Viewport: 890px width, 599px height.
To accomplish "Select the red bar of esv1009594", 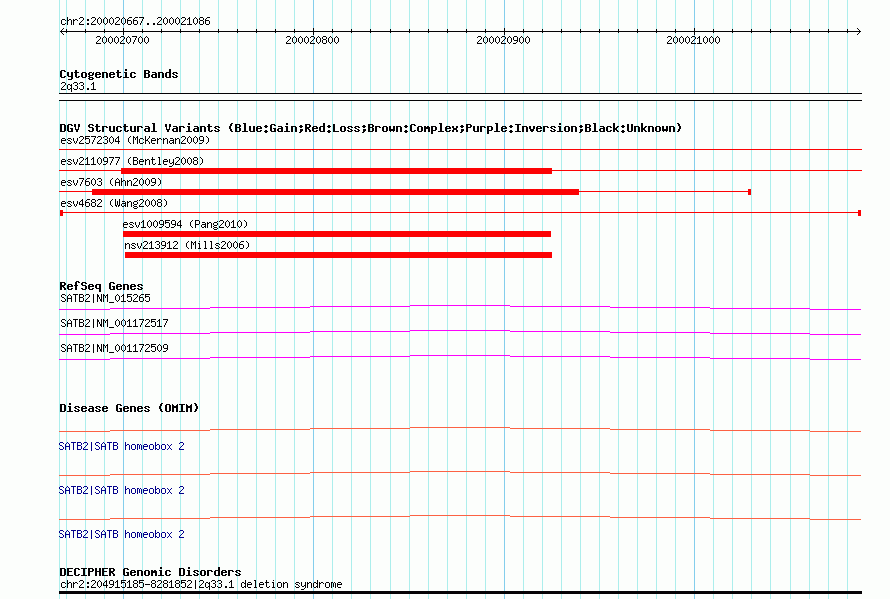I will tap(337, 234).
